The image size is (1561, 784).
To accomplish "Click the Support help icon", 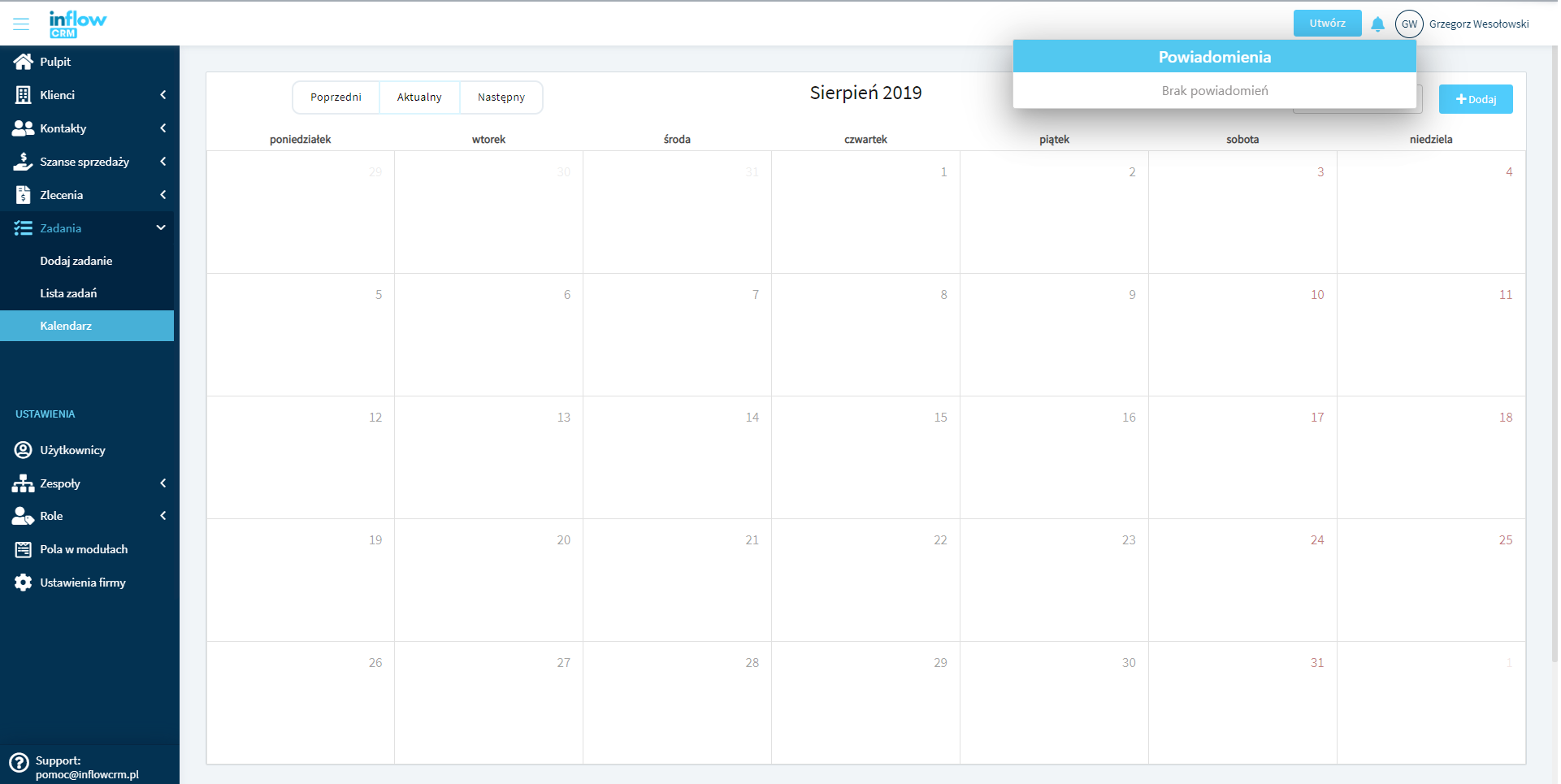I will tap(19, 763).
